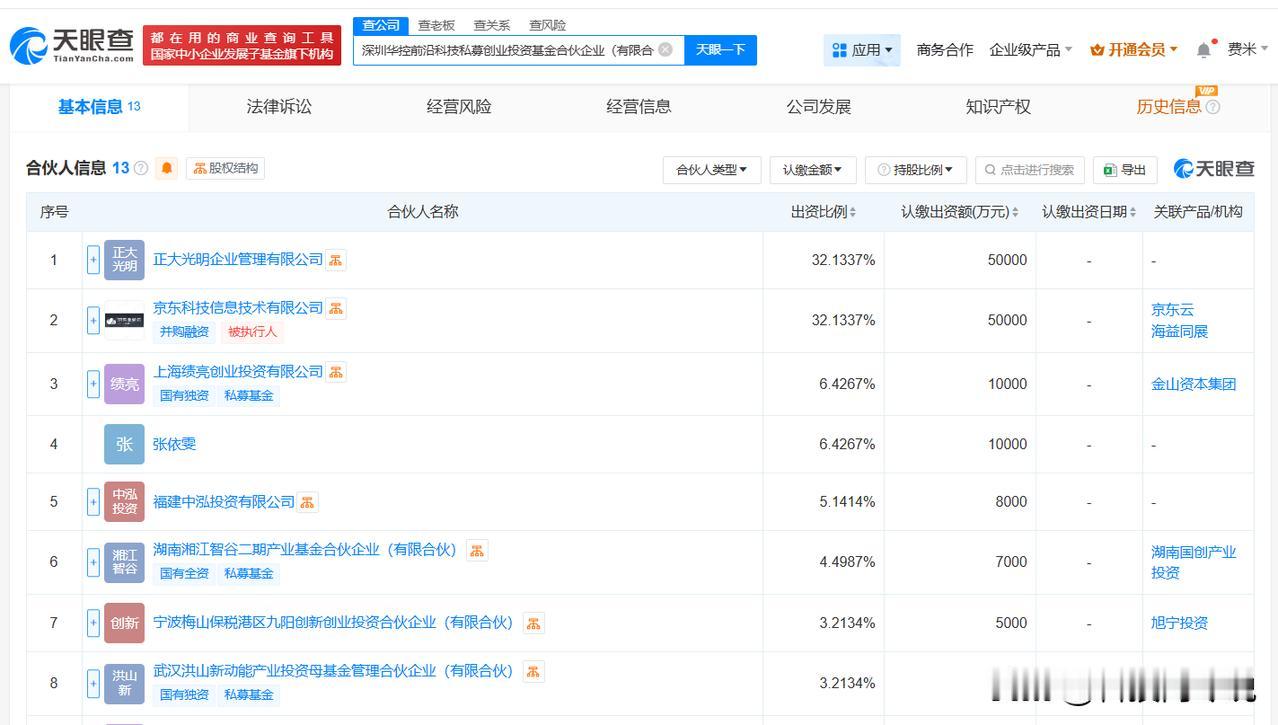Image resolution: width=1278 pixels, height=725 pixels.
Task: Click the 导出 export button
Action: pyautogui.click(x=1125, y=170)
